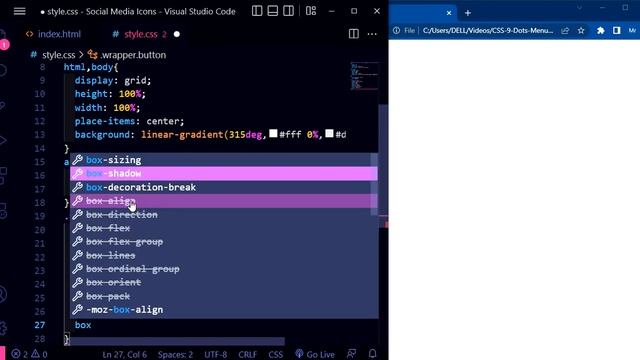Screen dimensions: 640x360
Task: Split the editor to the right
Action: tap(354, 34)
